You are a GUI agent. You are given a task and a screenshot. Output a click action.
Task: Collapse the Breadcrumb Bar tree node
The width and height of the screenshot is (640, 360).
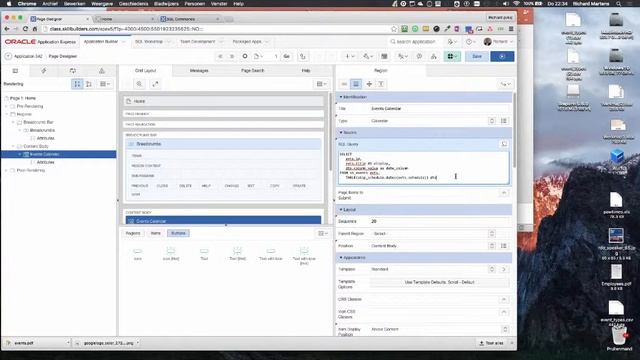click(x=13, y=122)
